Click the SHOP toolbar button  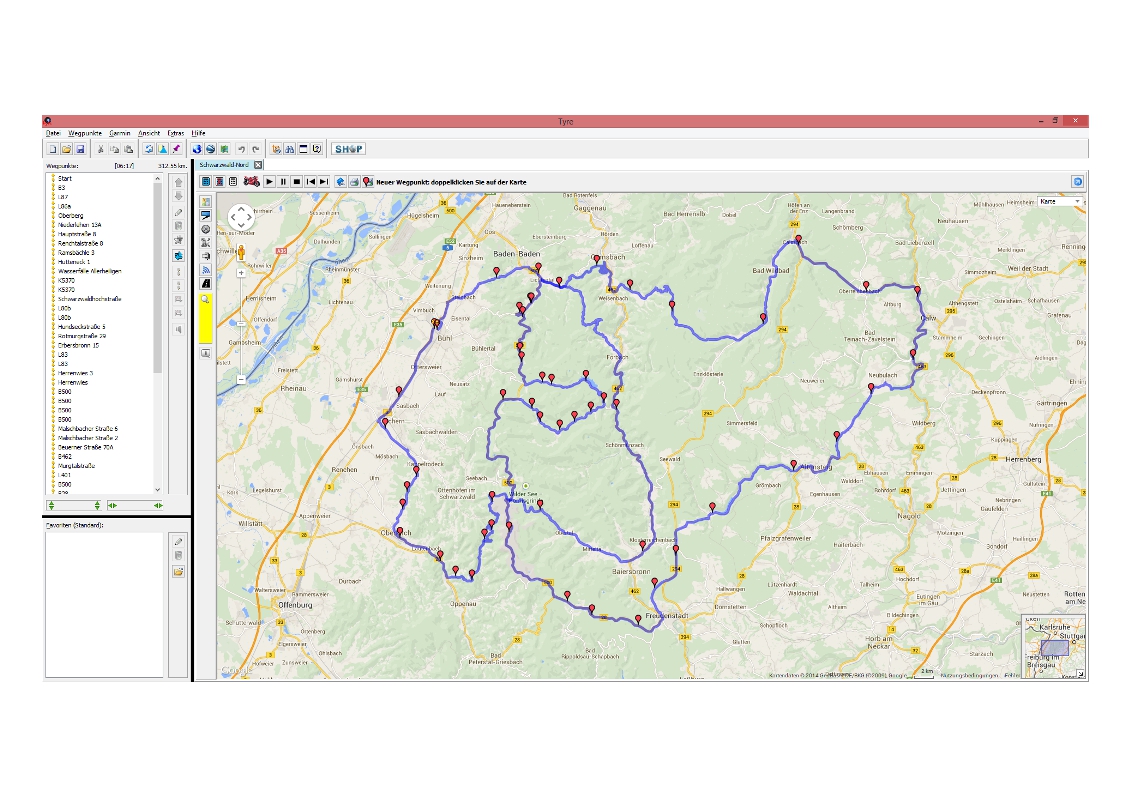(348, 149)
